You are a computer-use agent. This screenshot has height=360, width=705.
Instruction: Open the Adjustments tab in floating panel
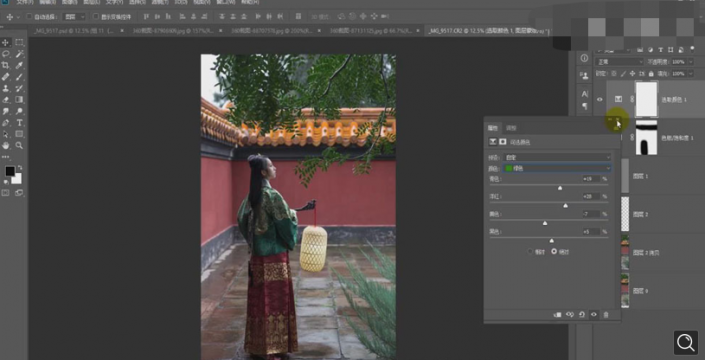[511, 128]
